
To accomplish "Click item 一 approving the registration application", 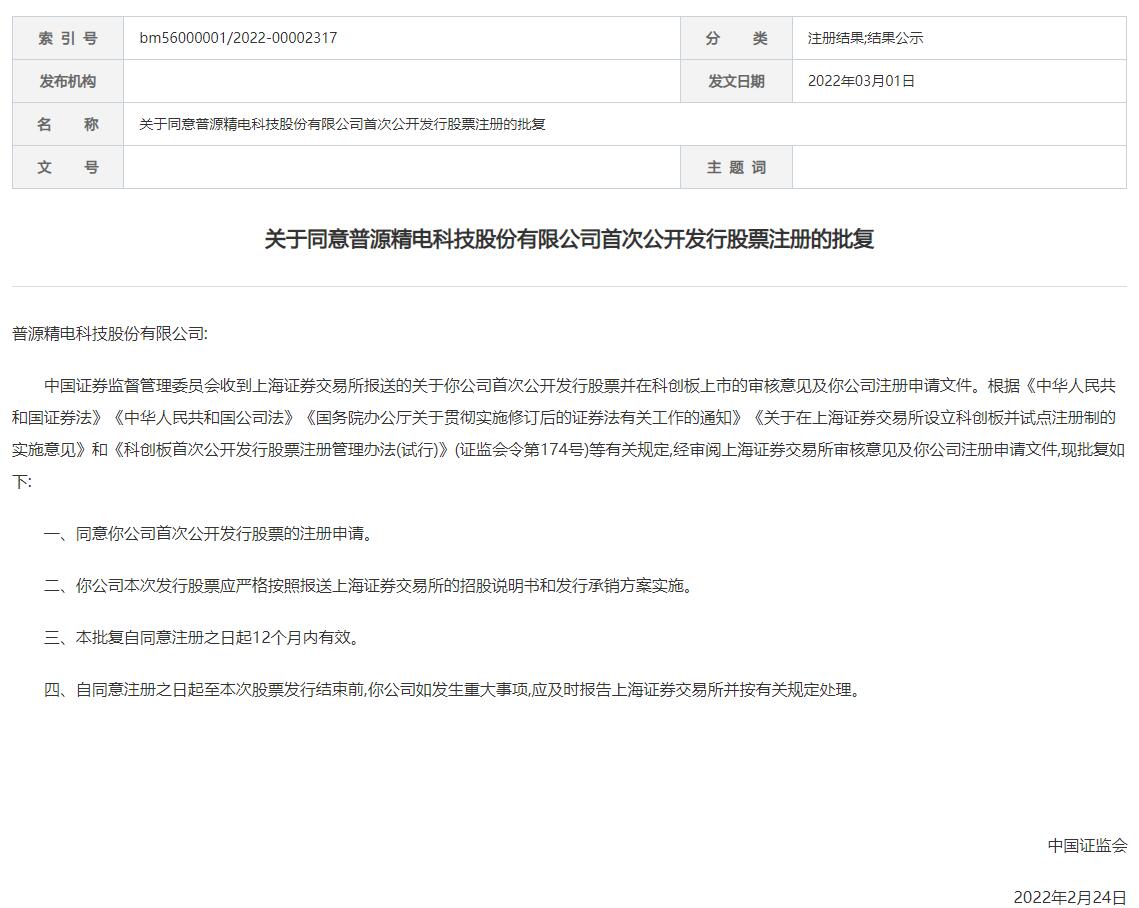I will coord(210,534).
